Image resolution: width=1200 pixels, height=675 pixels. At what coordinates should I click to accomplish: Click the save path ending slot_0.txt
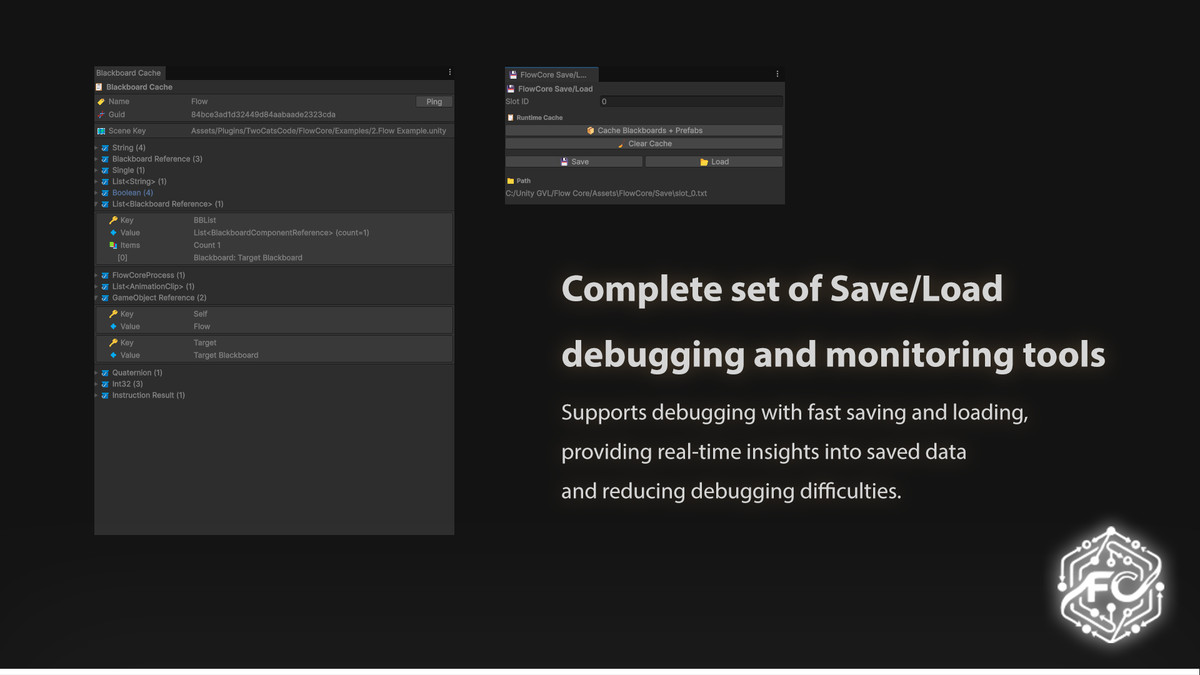tap(606, 193)
